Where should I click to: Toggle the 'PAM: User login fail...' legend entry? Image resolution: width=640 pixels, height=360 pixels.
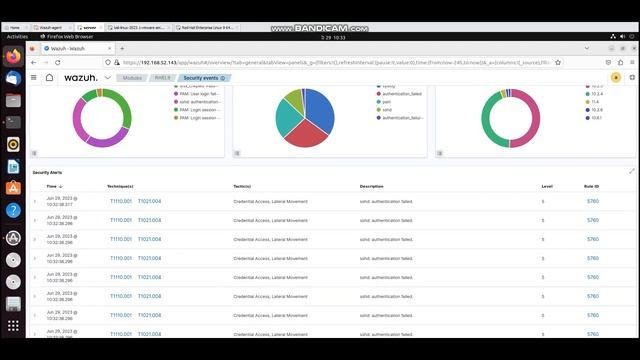point(198,94)
